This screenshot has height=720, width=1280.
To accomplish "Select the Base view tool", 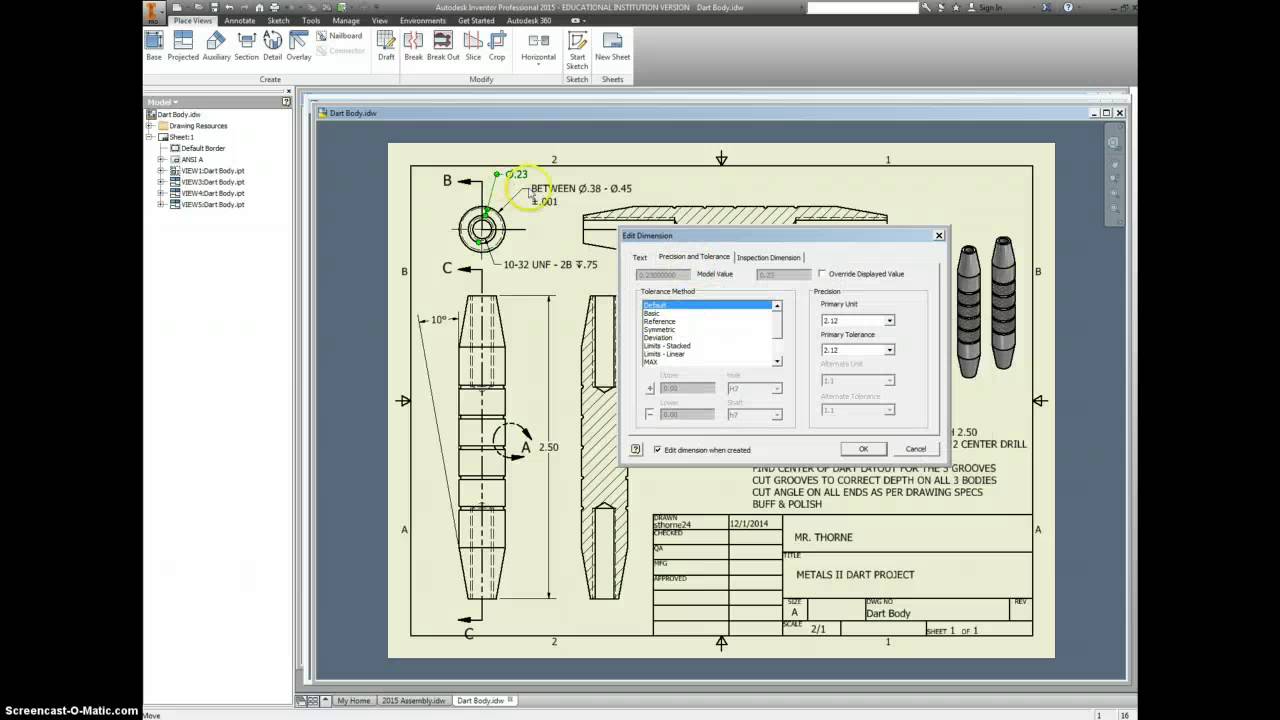I will 154,45.
